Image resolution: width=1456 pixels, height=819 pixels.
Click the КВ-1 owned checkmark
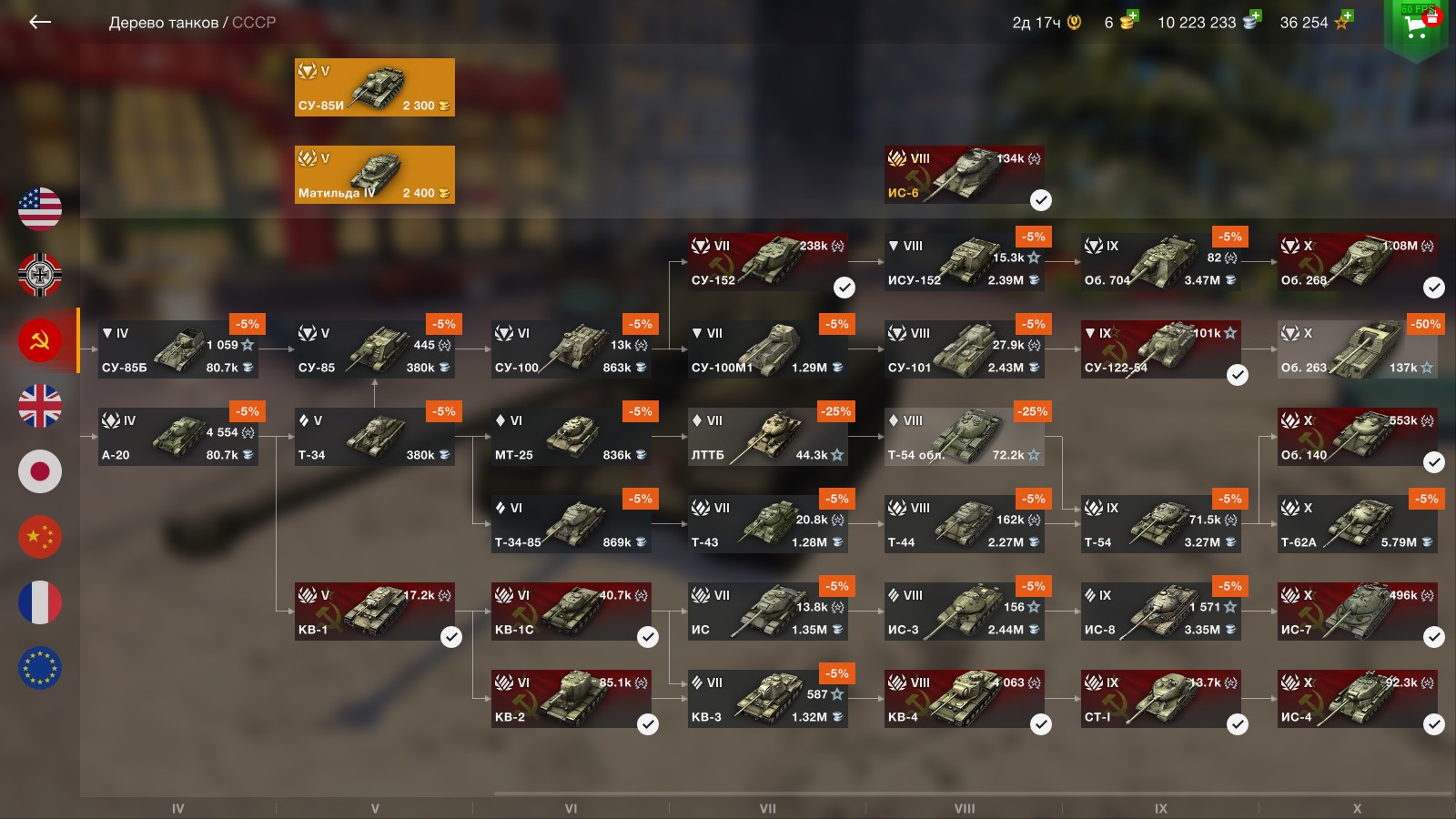tap(451, 637)
